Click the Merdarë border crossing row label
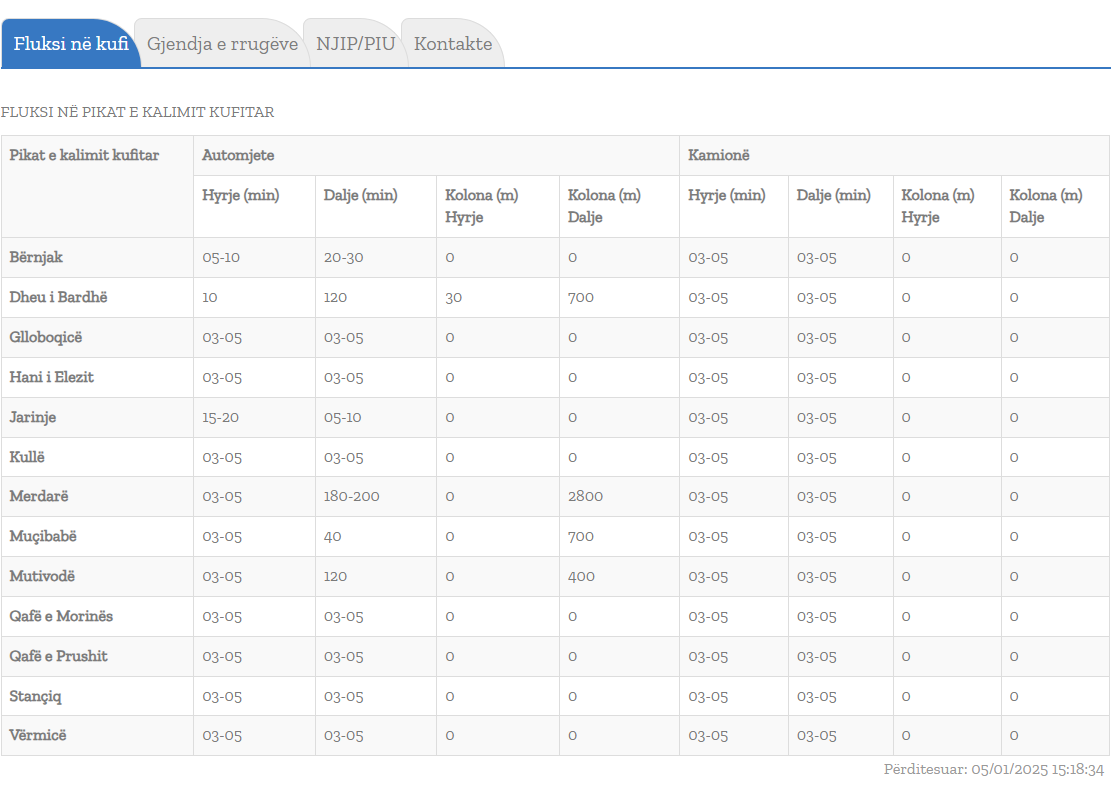 (x=39, y=496)
